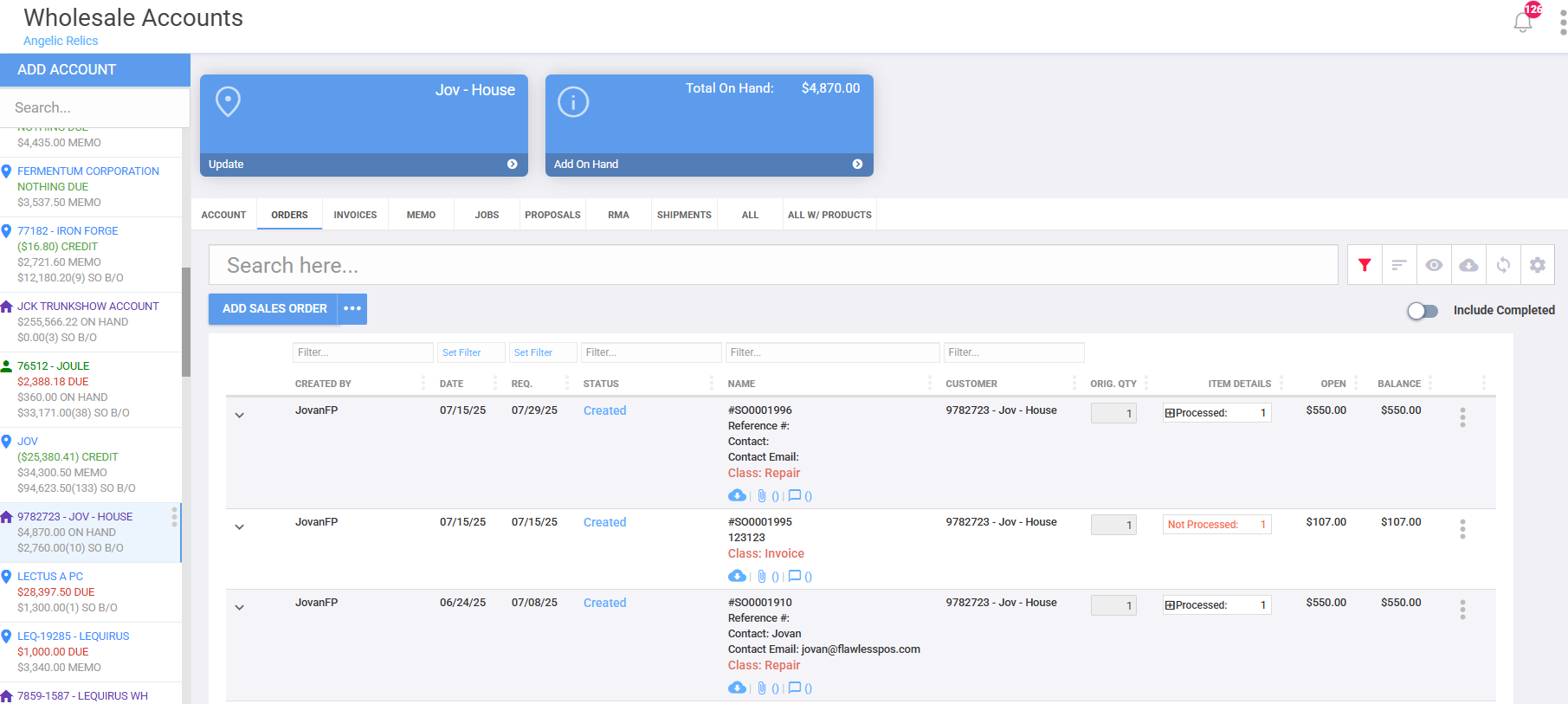
Task: Click the info icon on Total On Hand card
Action: pyautogui.click(x=573, y=101)
